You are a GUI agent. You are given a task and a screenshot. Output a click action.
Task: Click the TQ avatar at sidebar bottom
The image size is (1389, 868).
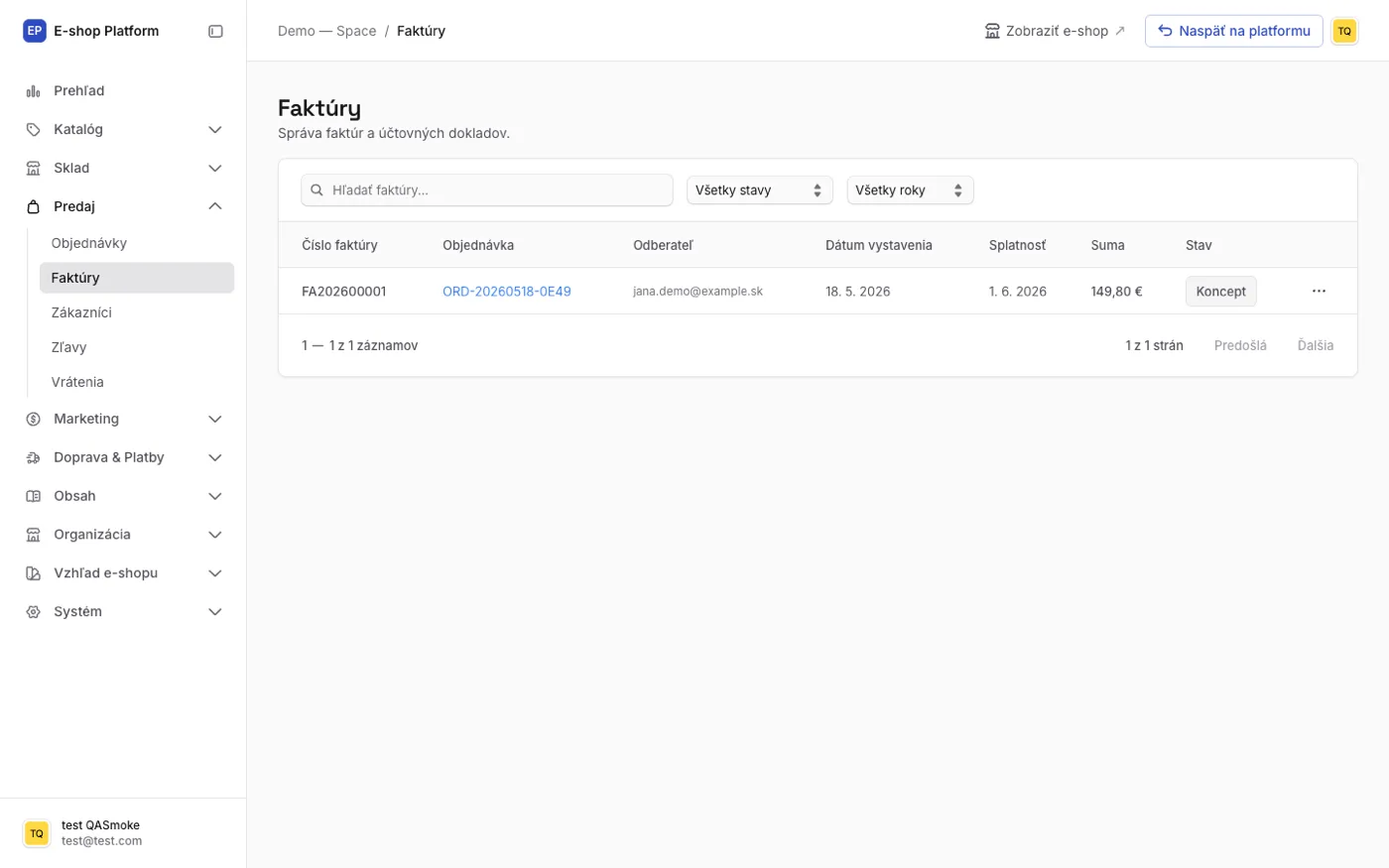pyautogui.click(x=37, y=833)
